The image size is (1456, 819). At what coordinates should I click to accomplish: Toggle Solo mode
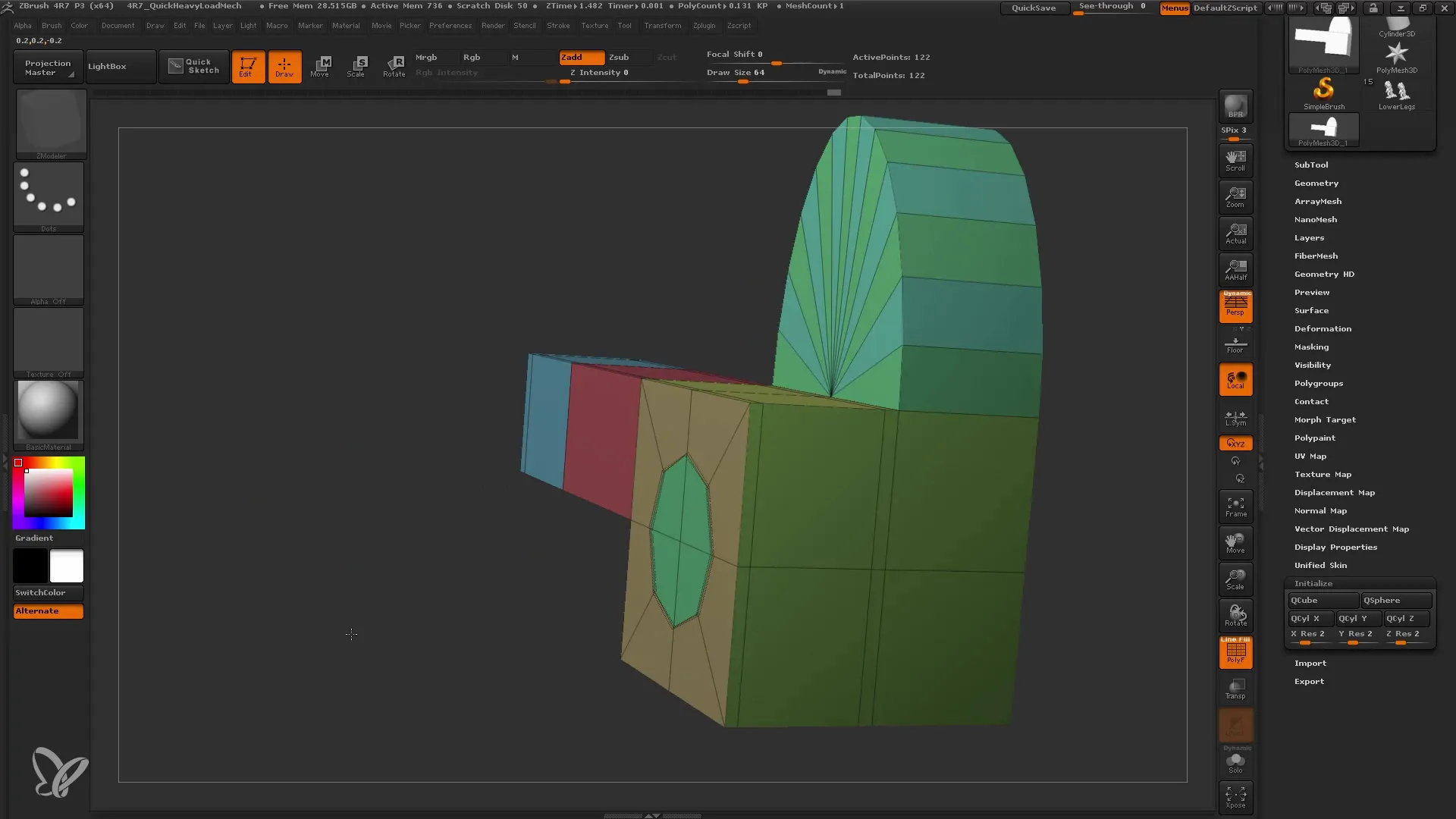pos(1235,761)
